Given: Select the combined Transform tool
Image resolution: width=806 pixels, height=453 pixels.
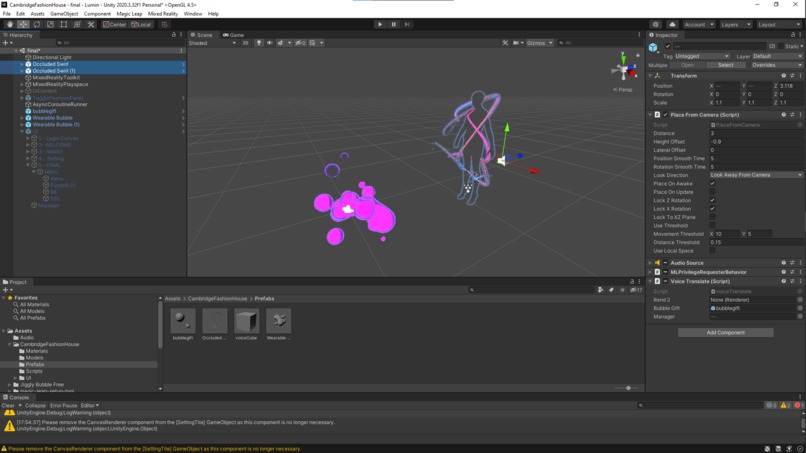Looking at the screenshot, I should (x=77, y=24).
